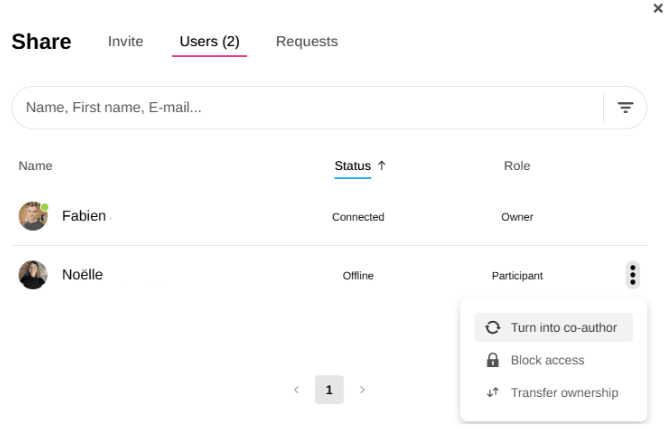Select the Users (2) tab
The image size is (670, 430).
point(209,42)
